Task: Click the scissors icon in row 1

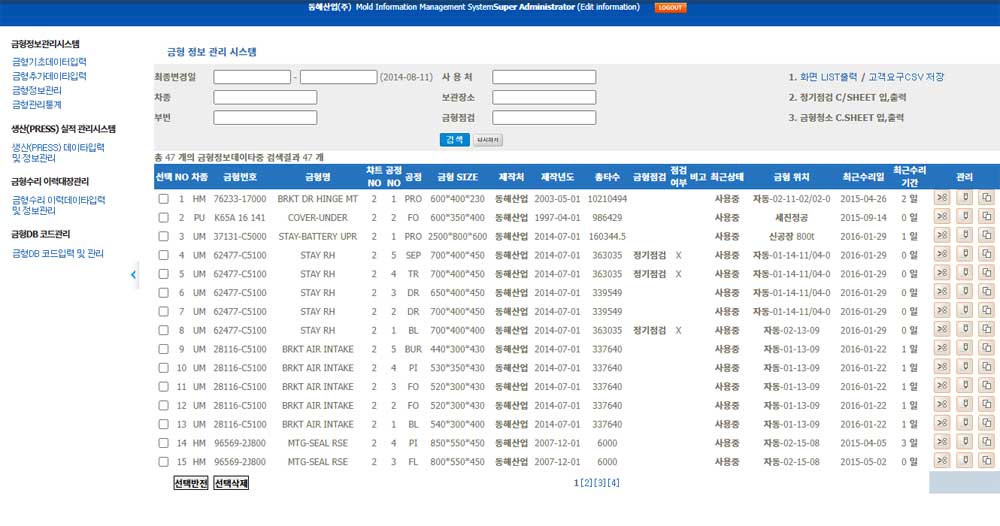Action: point(942,198)
